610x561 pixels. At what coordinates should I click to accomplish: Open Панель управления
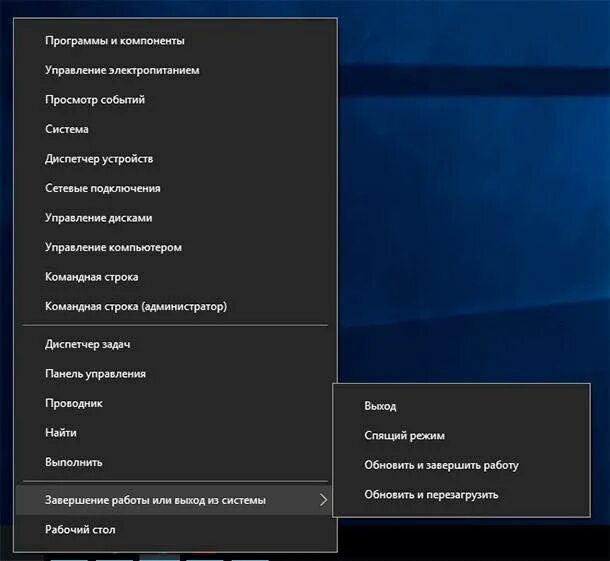[175, 374]
